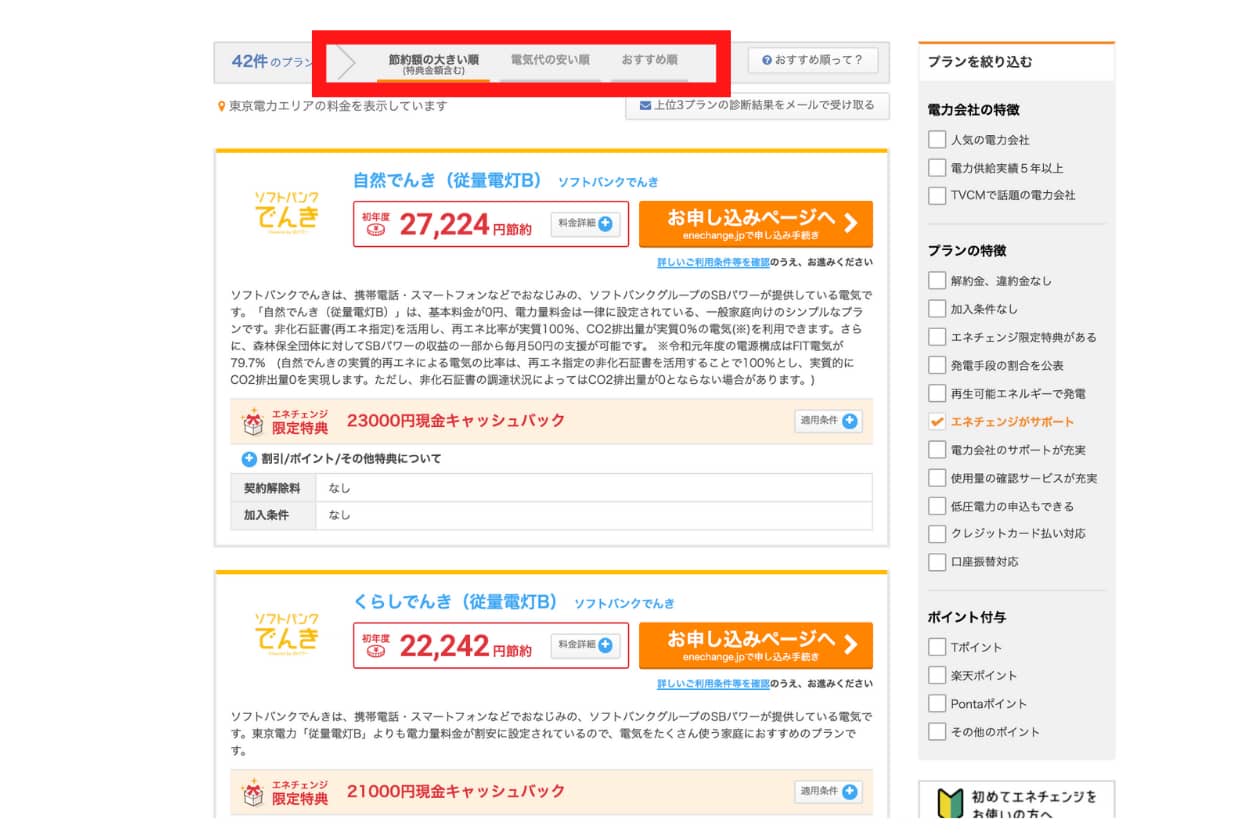Check the 発電手段の割合を公表 option
Viewport: 1260px width, 840px height.
pos(937,365)
